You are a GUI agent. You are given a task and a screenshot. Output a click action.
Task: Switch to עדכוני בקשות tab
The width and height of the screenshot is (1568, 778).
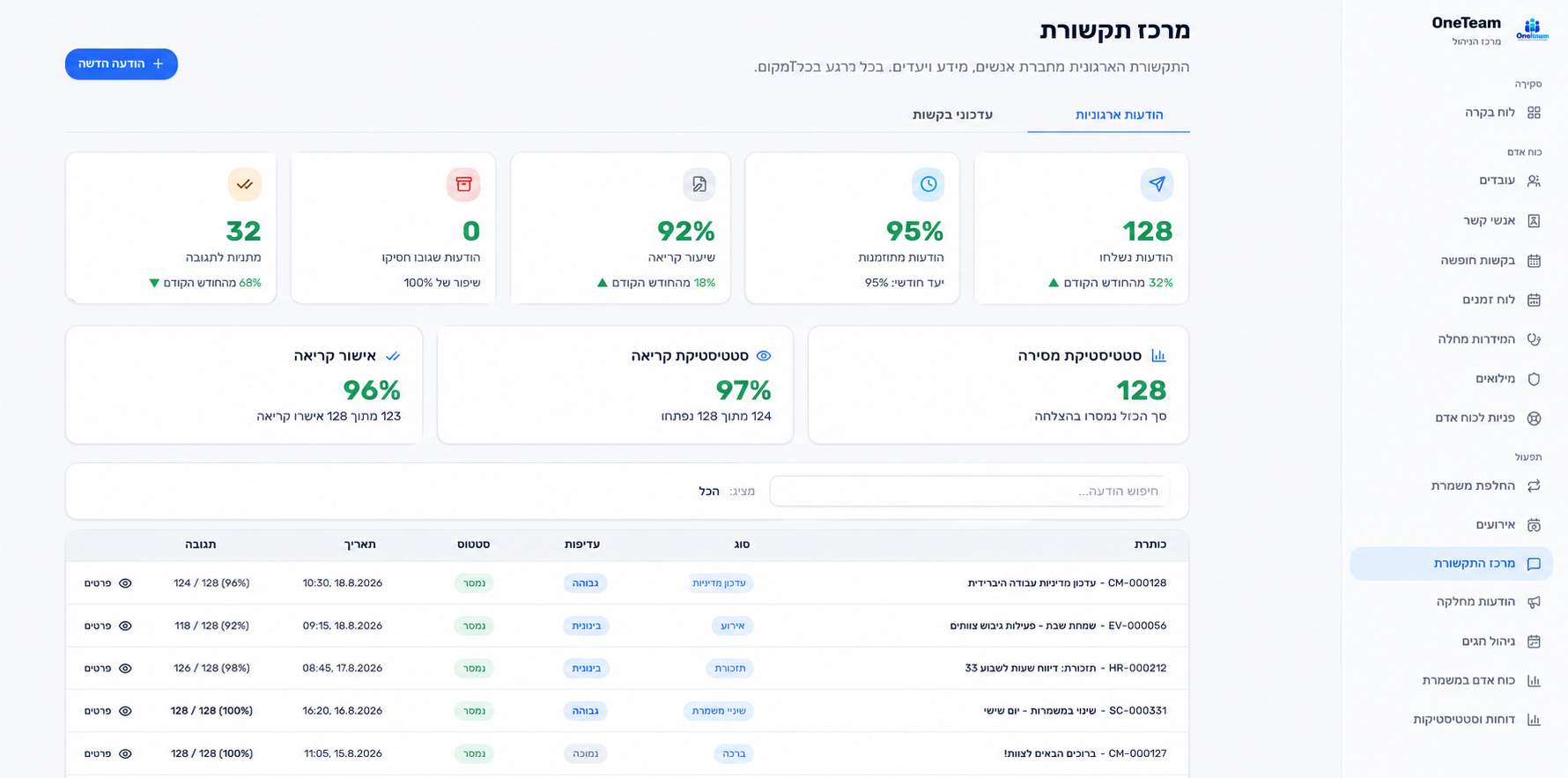point(952,115)
